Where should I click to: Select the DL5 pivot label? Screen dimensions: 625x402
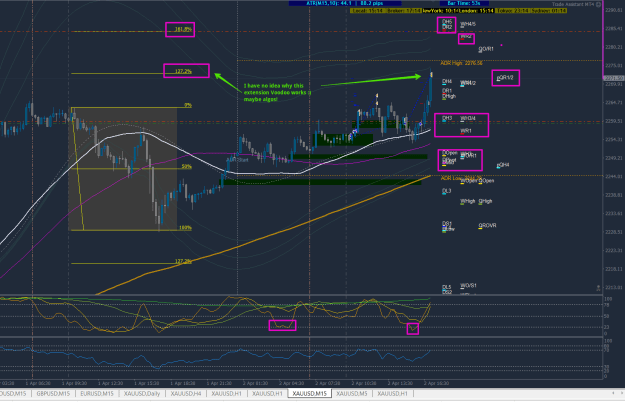pyautogui.click(x=446, y=287)
